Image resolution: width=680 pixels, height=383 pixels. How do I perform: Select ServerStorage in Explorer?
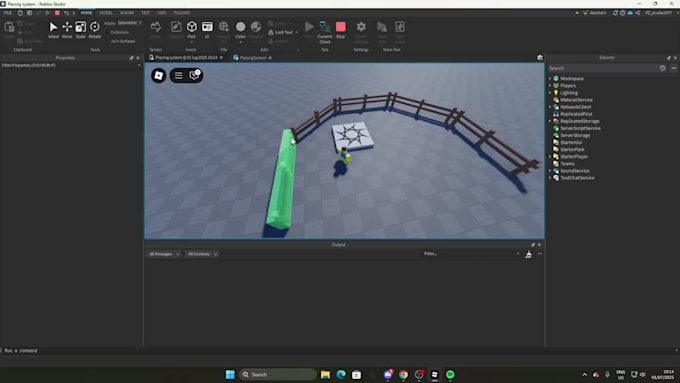tap(575, 135)
